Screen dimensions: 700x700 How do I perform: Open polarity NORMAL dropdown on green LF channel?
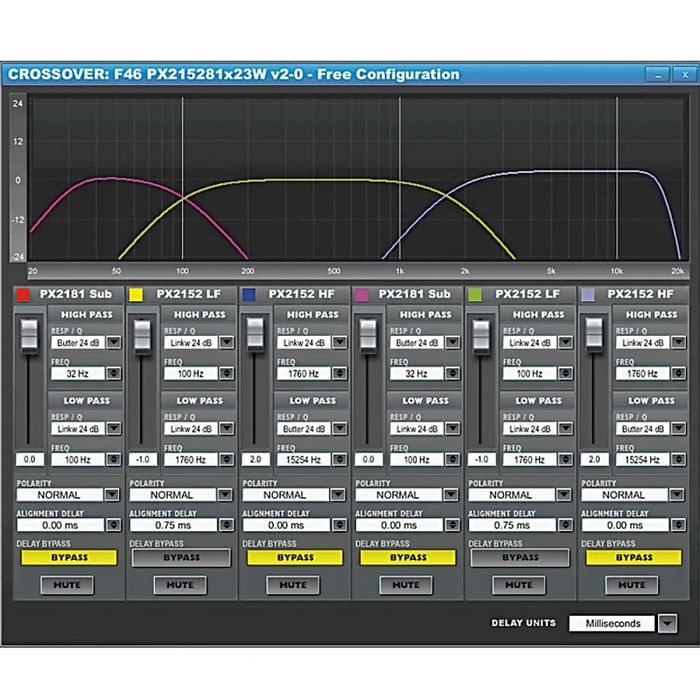coord(563,495)
